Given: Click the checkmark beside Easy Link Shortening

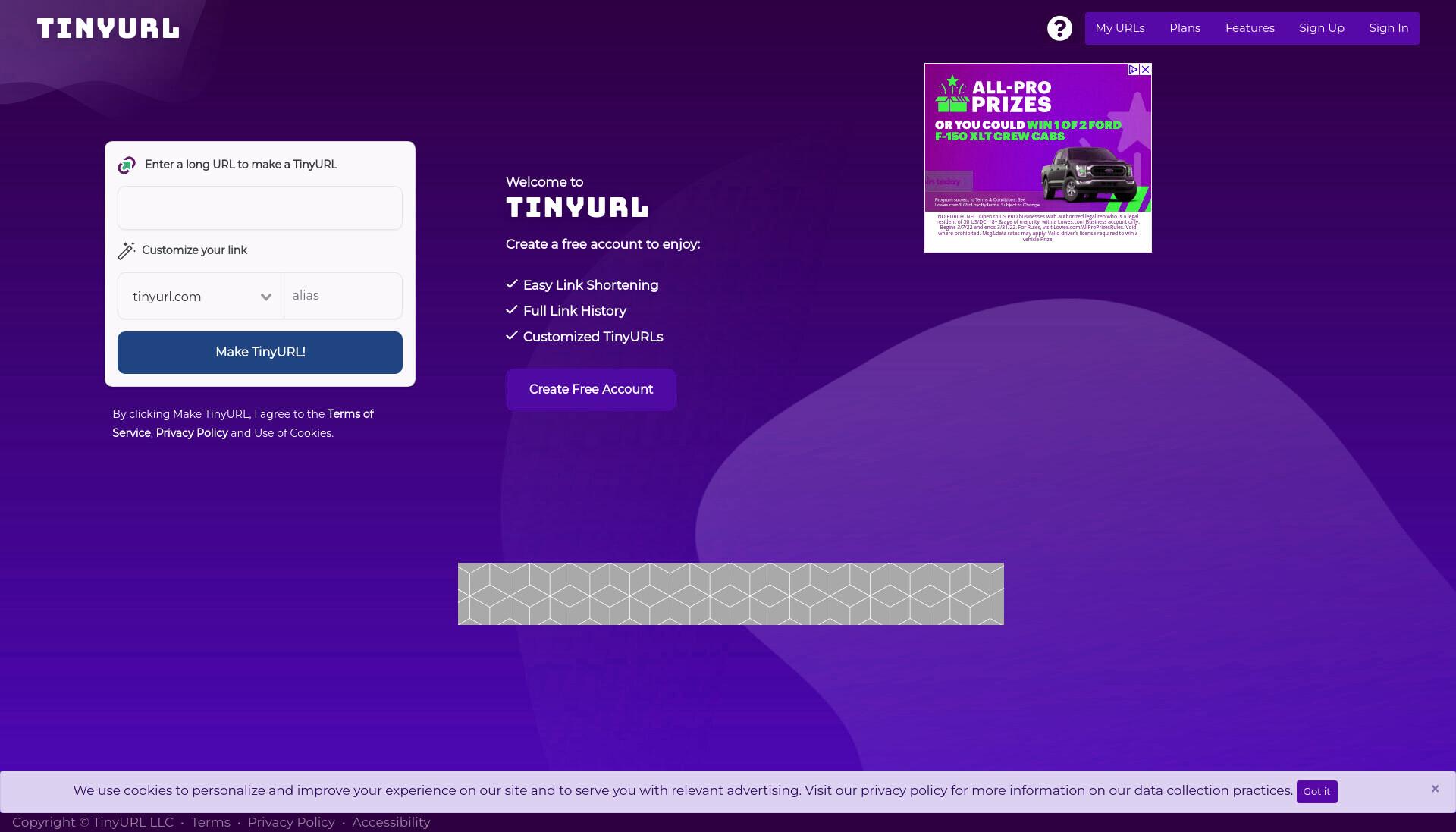Looking at the screenshot, I should 512,284.
